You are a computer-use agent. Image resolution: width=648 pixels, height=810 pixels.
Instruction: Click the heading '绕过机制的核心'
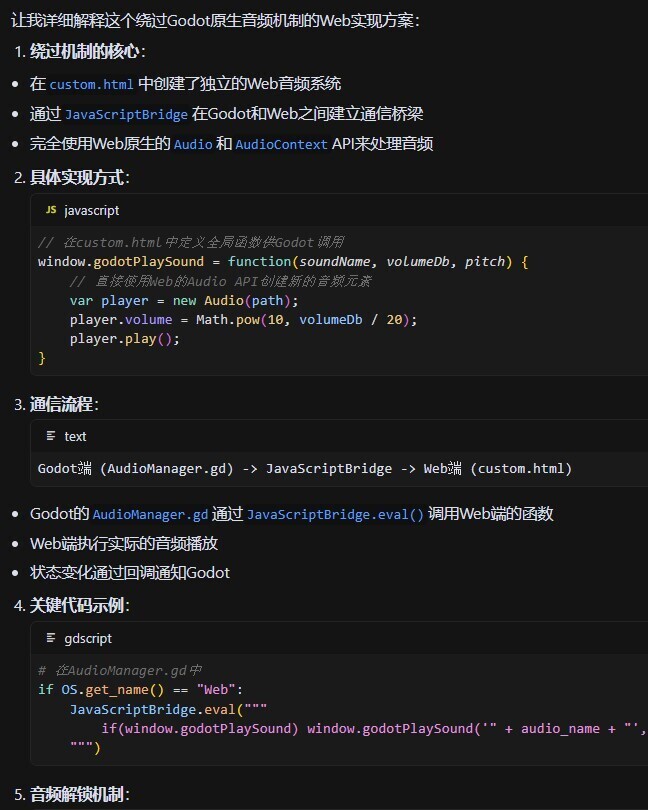click(x=84, y=52)
